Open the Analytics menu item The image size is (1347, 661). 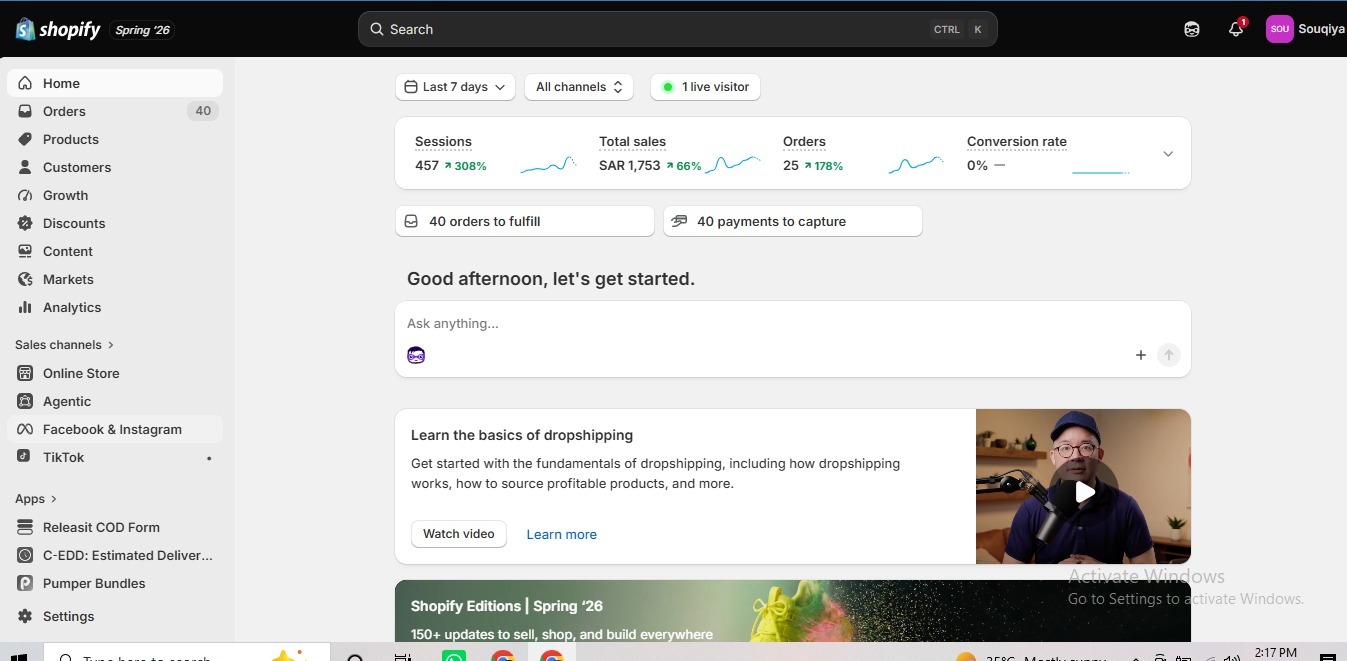click(115, 307)
